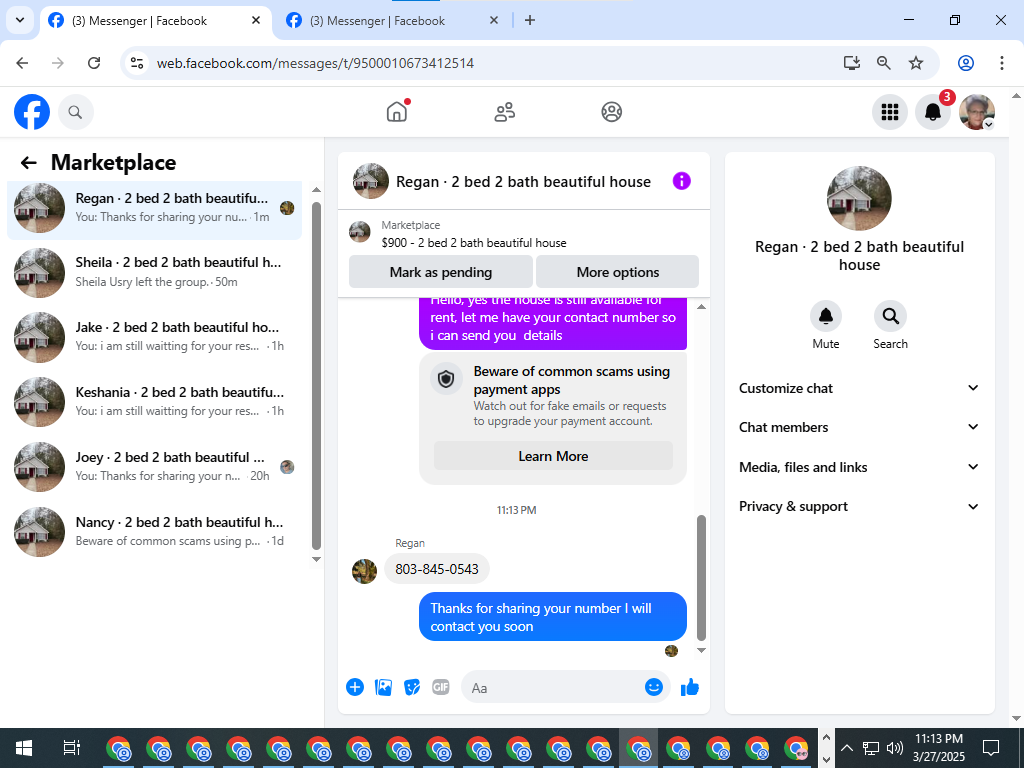Go to the Home feed icon
This screenshot has height=768, width=1024.
pos(396,112)
